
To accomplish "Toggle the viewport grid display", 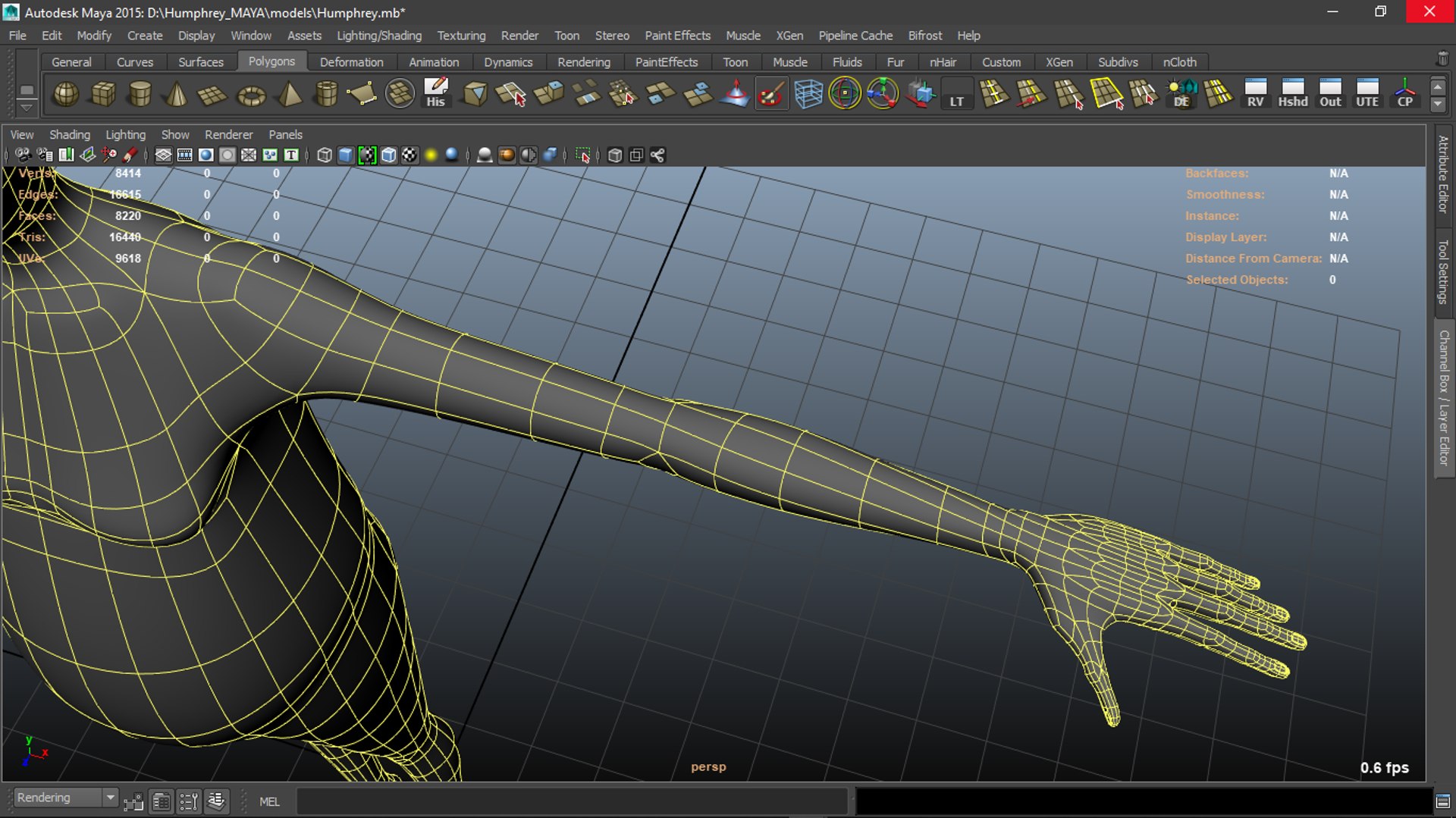I will point(163,155).
